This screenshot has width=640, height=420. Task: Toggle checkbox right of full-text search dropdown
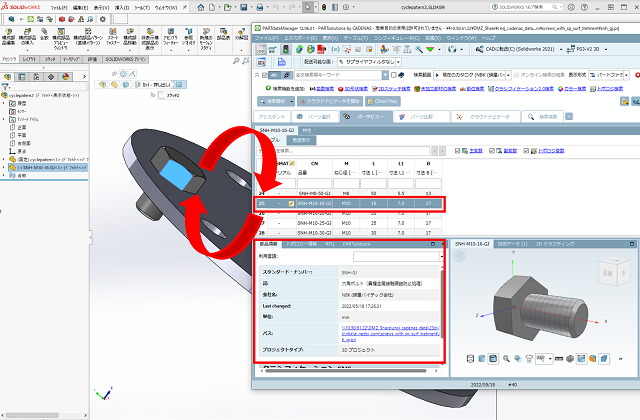(x=394, y=75)
